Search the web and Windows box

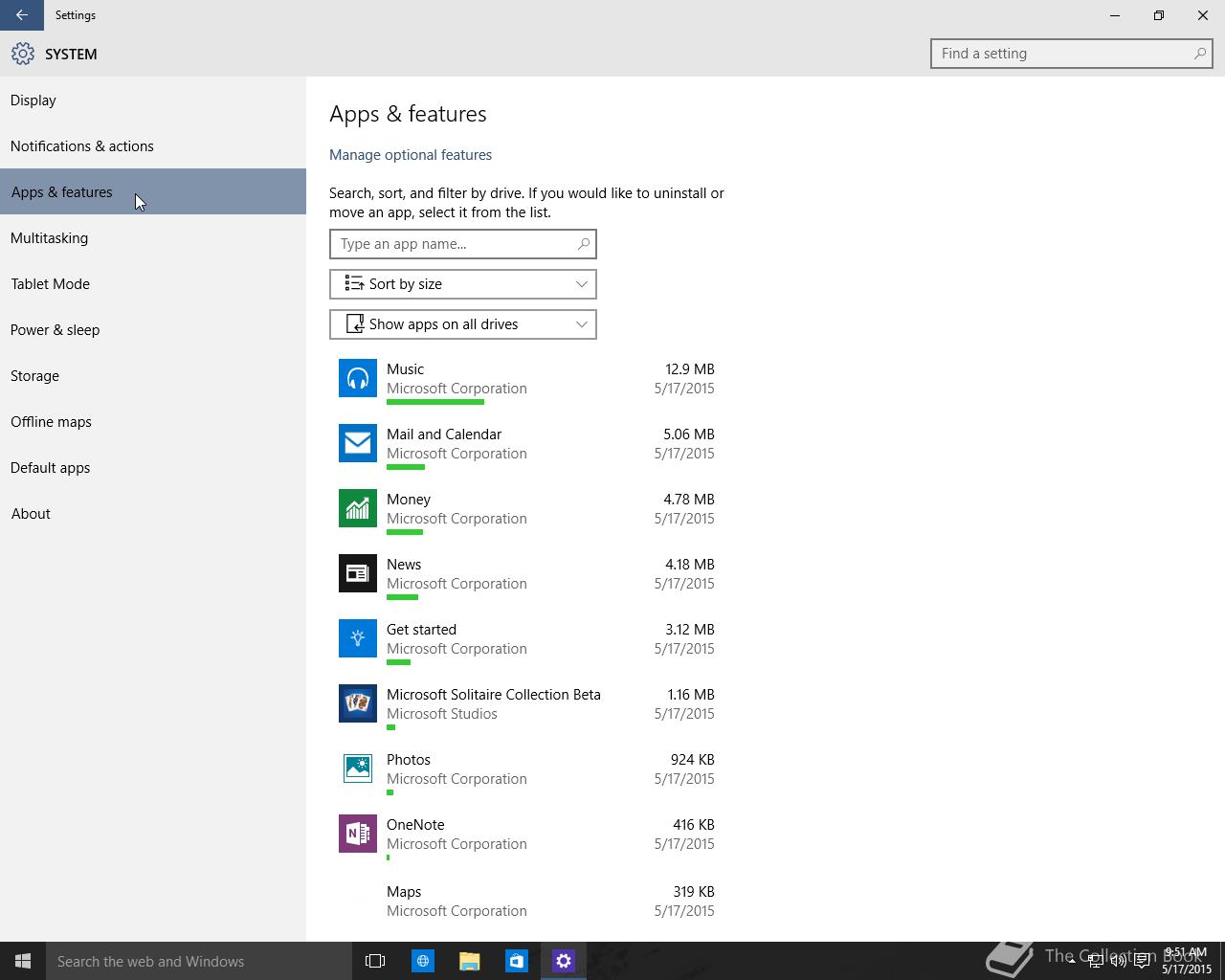198,961
